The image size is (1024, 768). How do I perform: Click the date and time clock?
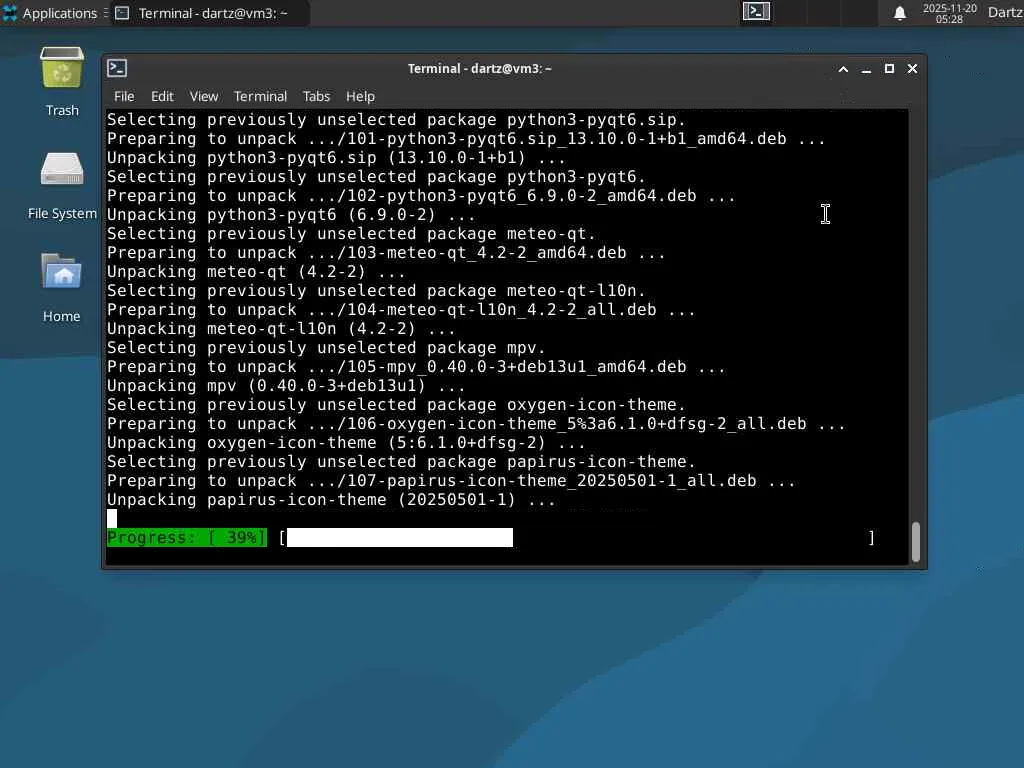click(949, 13)
